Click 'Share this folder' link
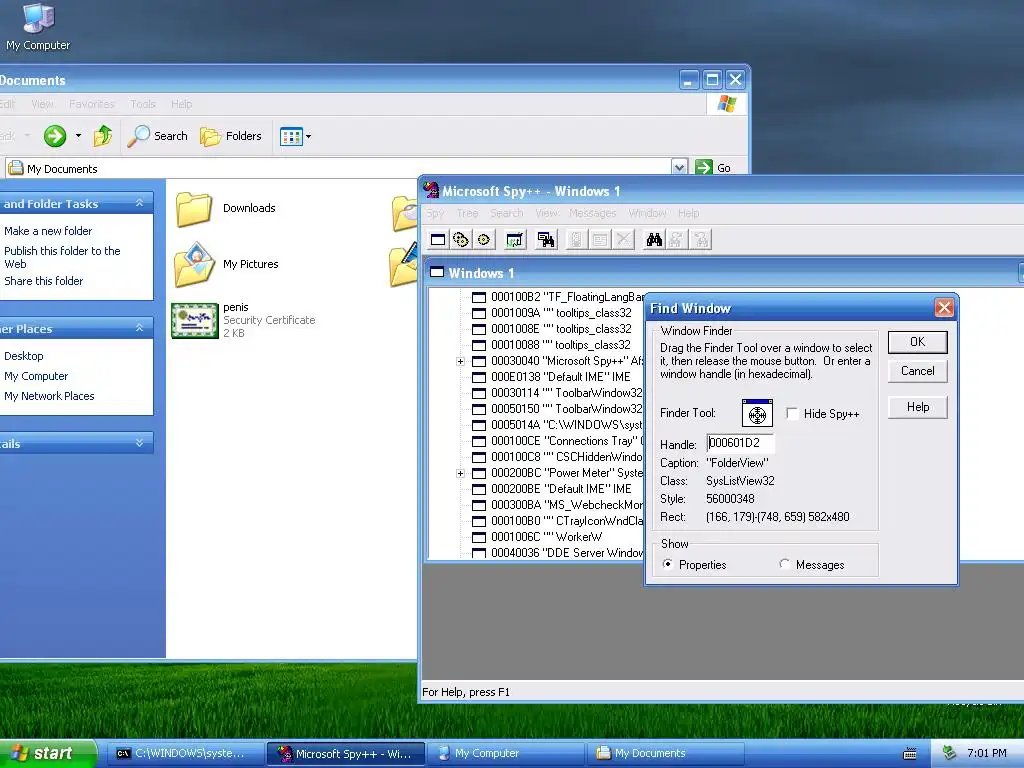Viewport: 1024px width, 768px height. click(x=43, y=281)
